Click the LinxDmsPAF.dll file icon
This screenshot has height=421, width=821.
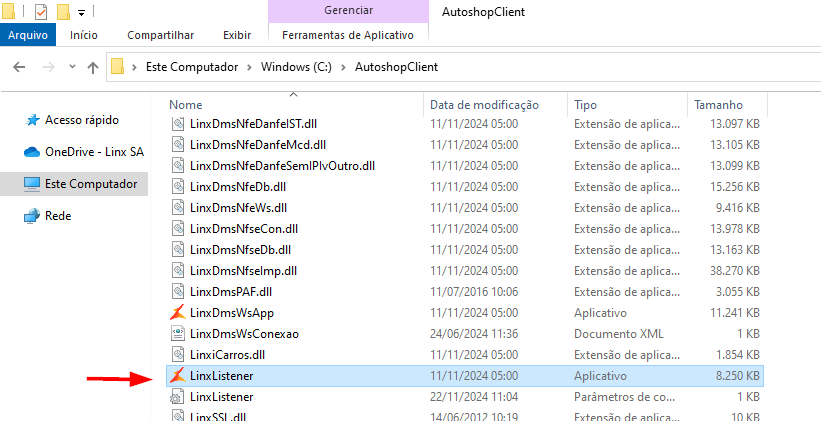[178, 292]
